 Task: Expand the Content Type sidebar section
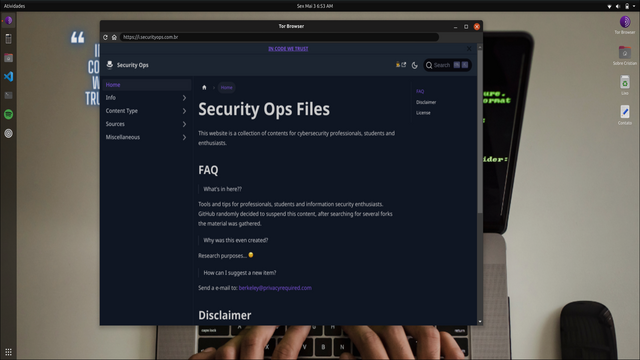tap(184, 111)
